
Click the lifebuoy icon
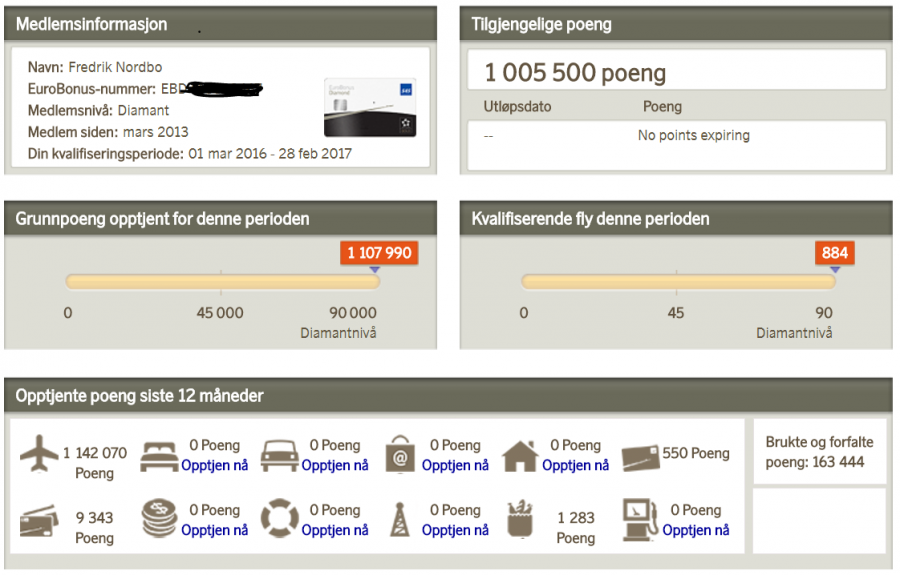click(x=279, y=520)
